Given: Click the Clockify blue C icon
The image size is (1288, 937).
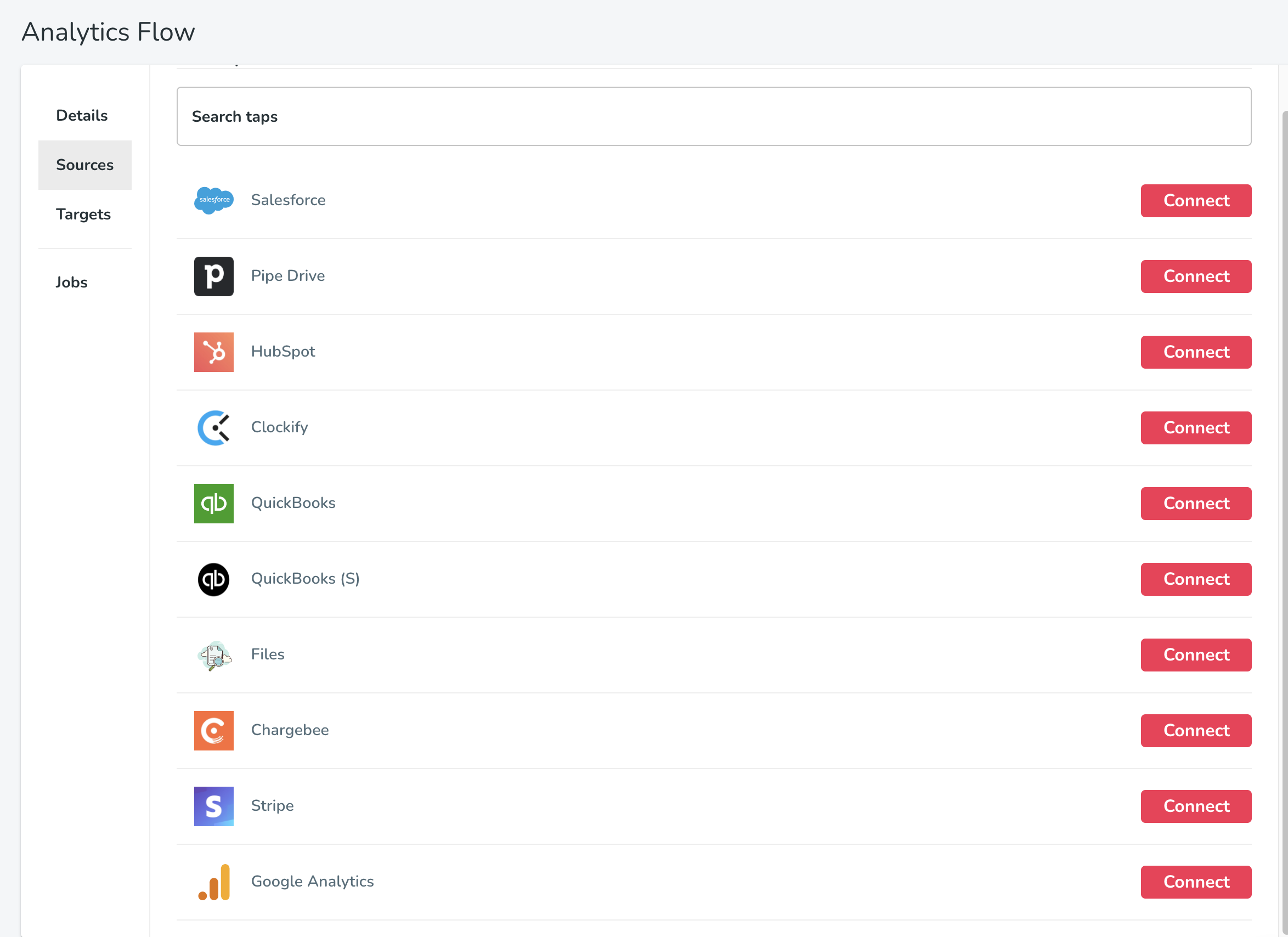Looking at the screenshot, I should pos(213,427).
